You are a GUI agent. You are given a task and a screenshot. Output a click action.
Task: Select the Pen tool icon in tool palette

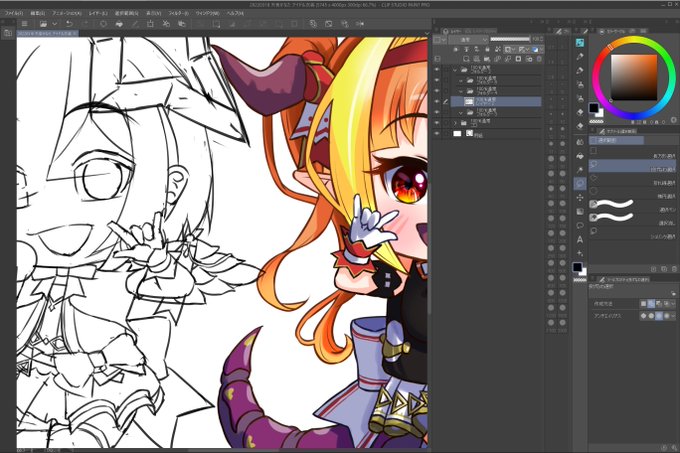(580, 56)
